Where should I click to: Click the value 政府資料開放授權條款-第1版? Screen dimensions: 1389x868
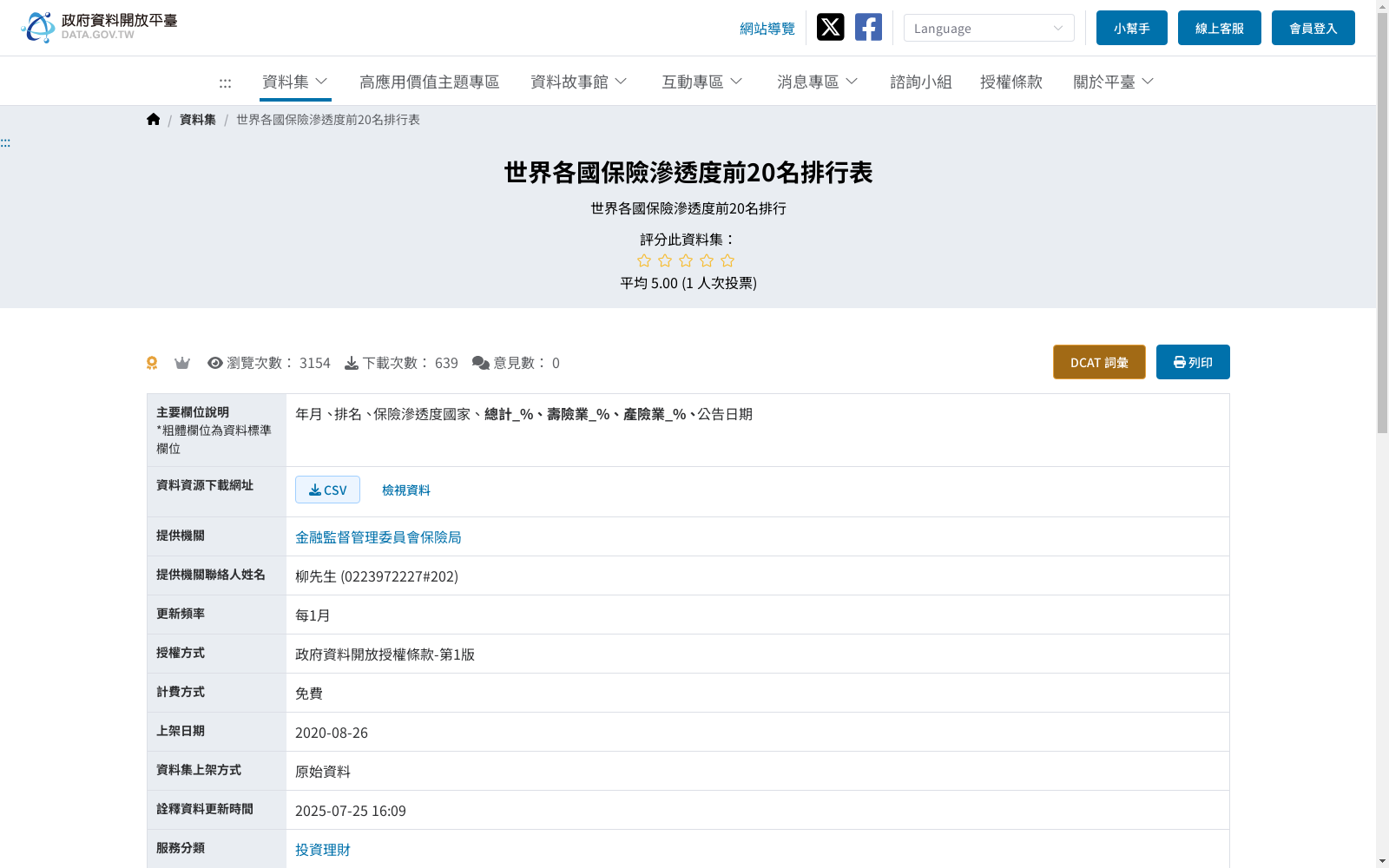pyautogui.click(x=385, y=654)
